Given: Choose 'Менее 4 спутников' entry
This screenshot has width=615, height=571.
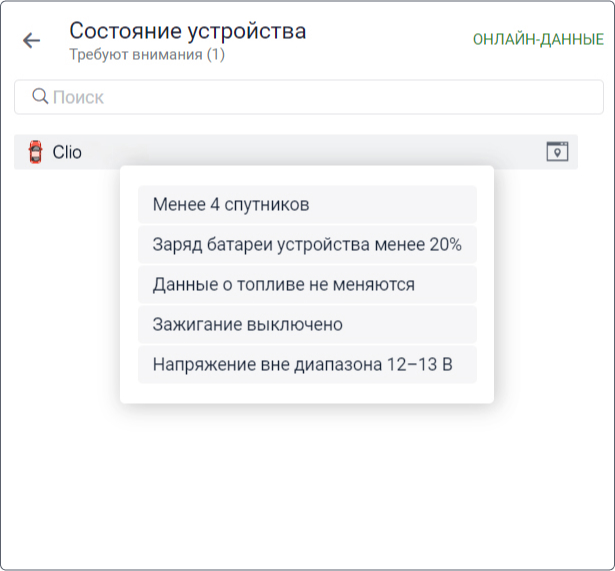Looking at the screenshot, I should [307, 205].
